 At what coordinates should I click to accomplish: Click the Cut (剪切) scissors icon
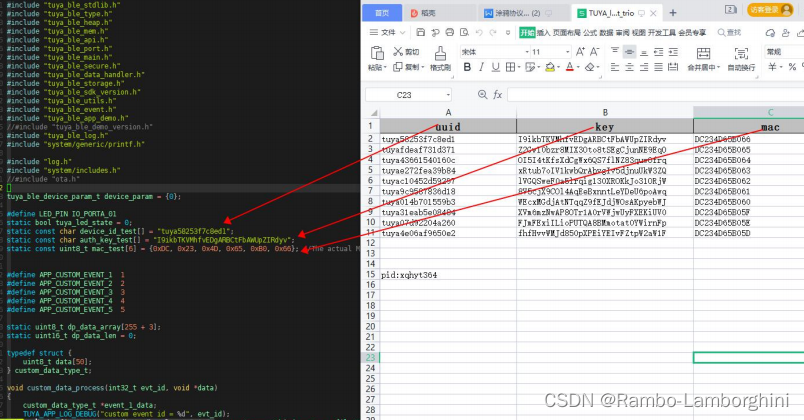(x=398, y=51)
